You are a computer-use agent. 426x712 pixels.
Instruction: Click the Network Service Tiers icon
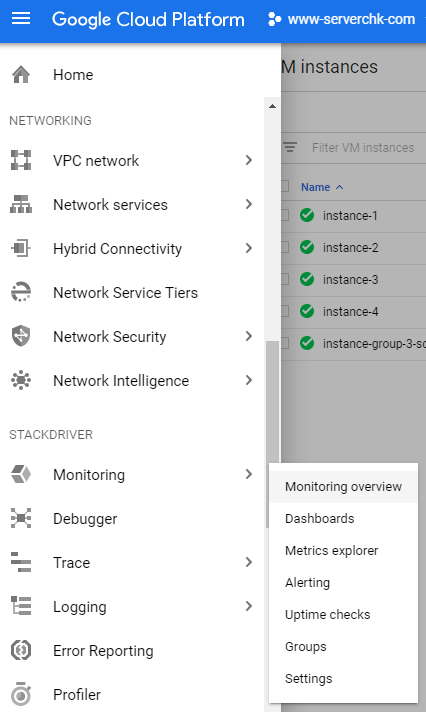point(21,292)
